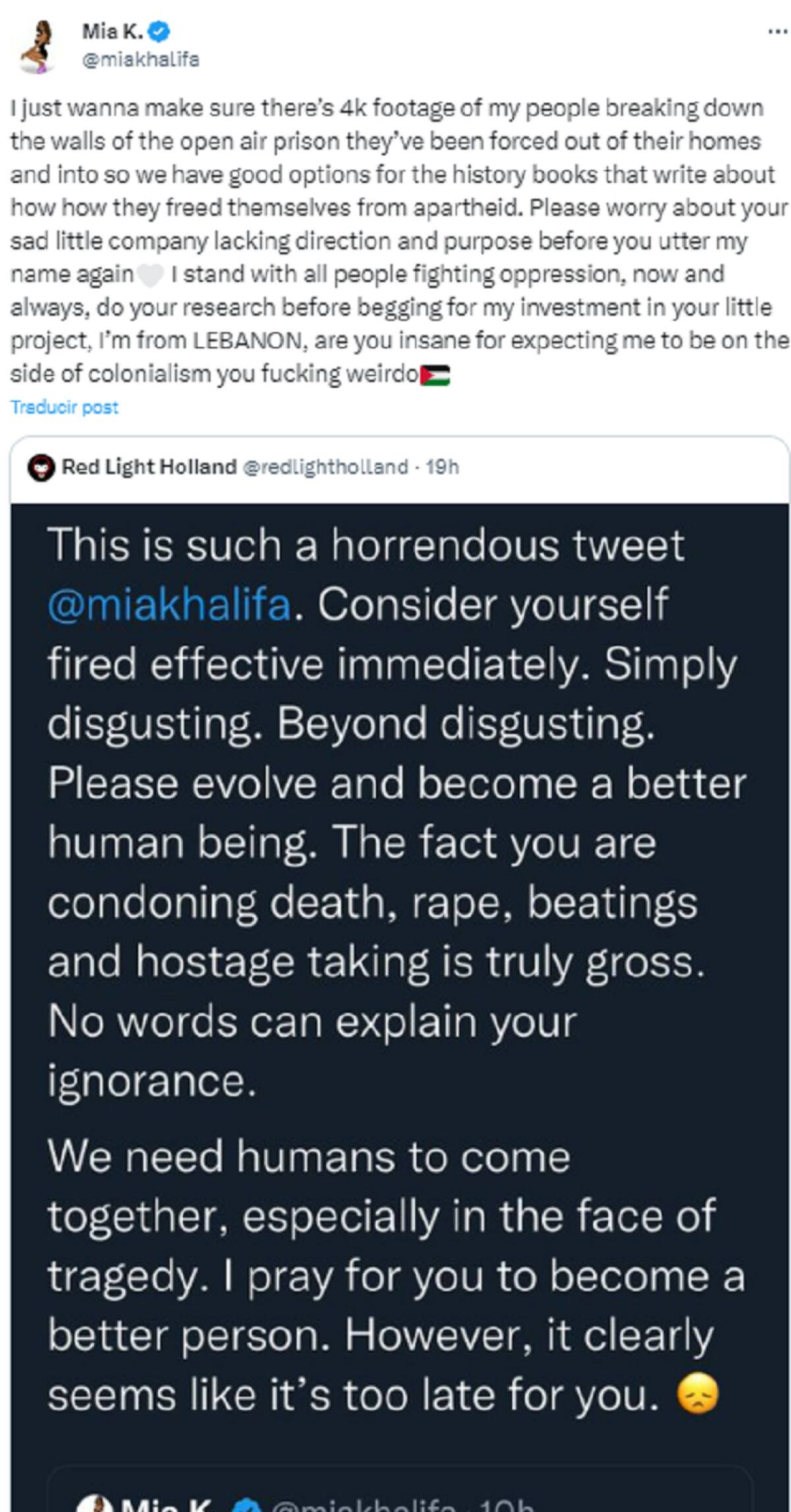791x1512 pixels.
Task: Click the blue verified badge beside Mia K.
Action: (x=161, y=30)
